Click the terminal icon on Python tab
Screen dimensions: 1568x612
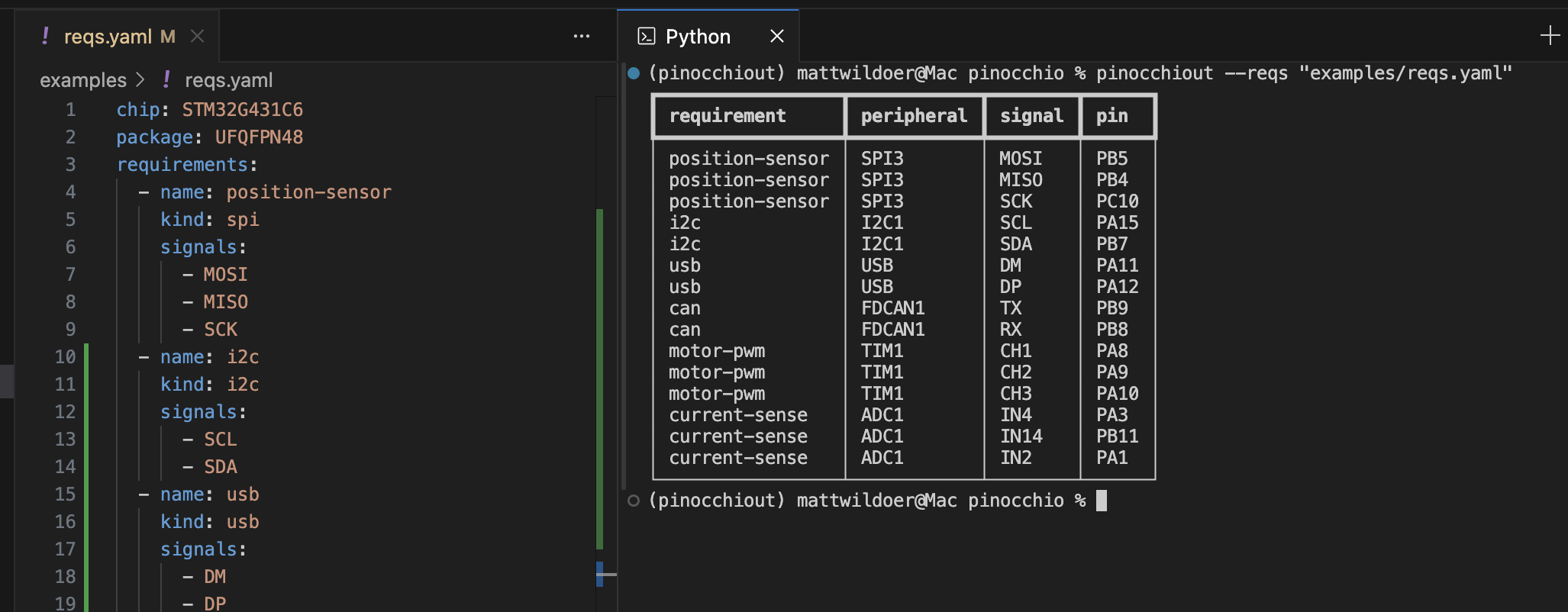pos(647,37)
